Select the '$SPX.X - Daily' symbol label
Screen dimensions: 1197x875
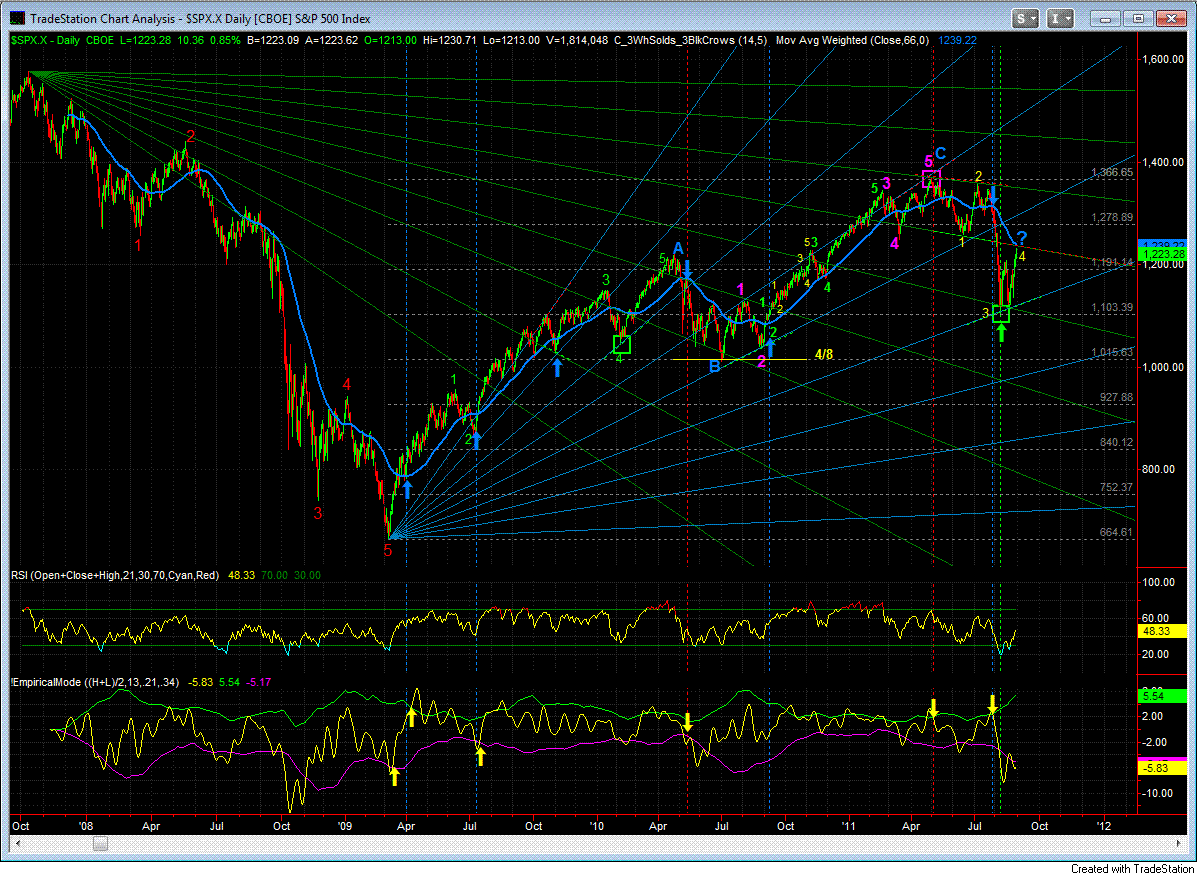pos(44,39)
